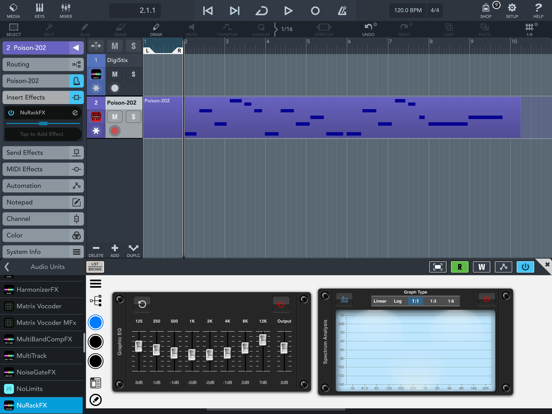Mute the Poison-202 track
The width and height of the screenshot is (552, 414).
point(115,117)
